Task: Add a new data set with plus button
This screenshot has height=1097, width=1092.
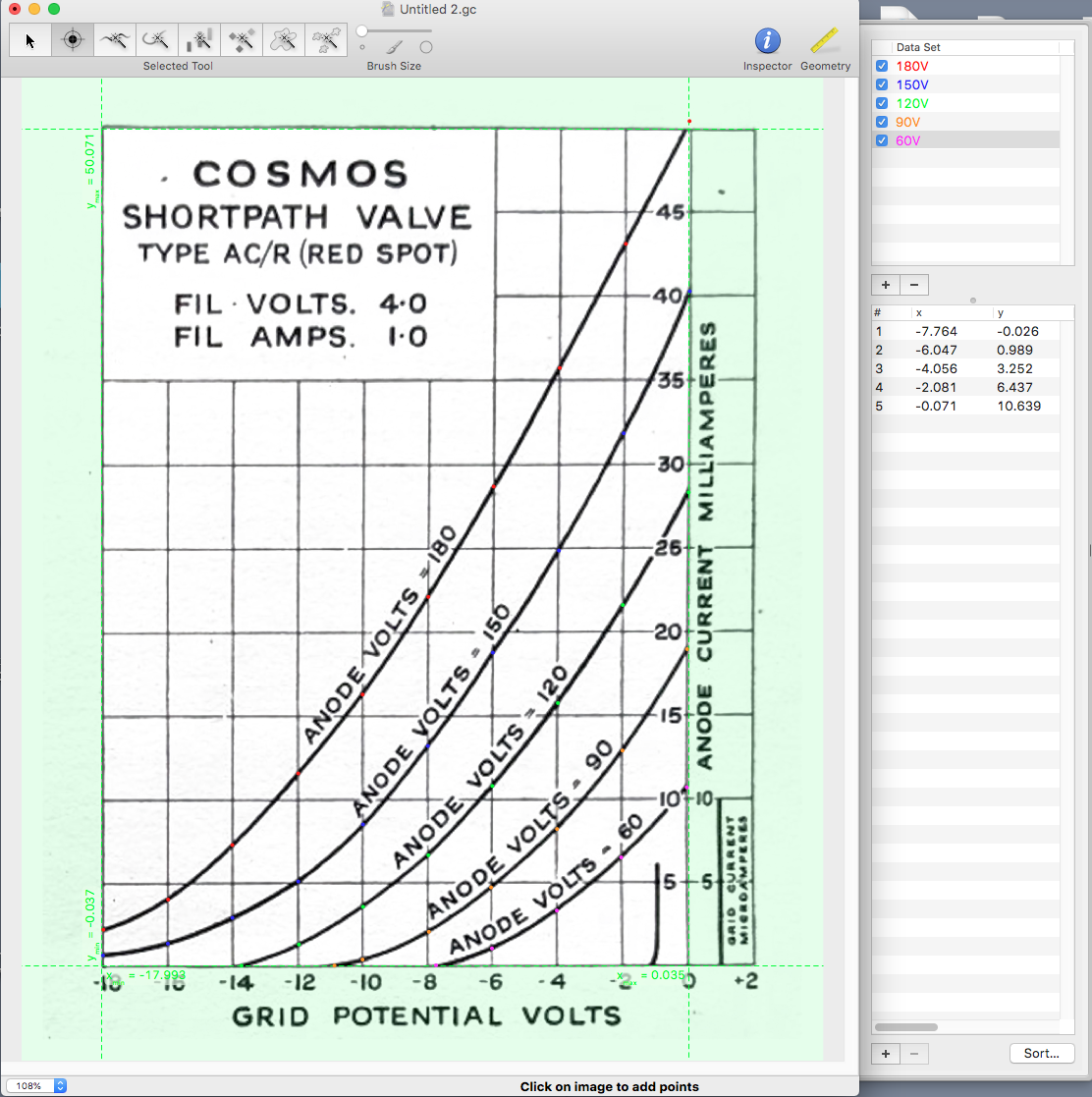Action: tap(886, 285)
